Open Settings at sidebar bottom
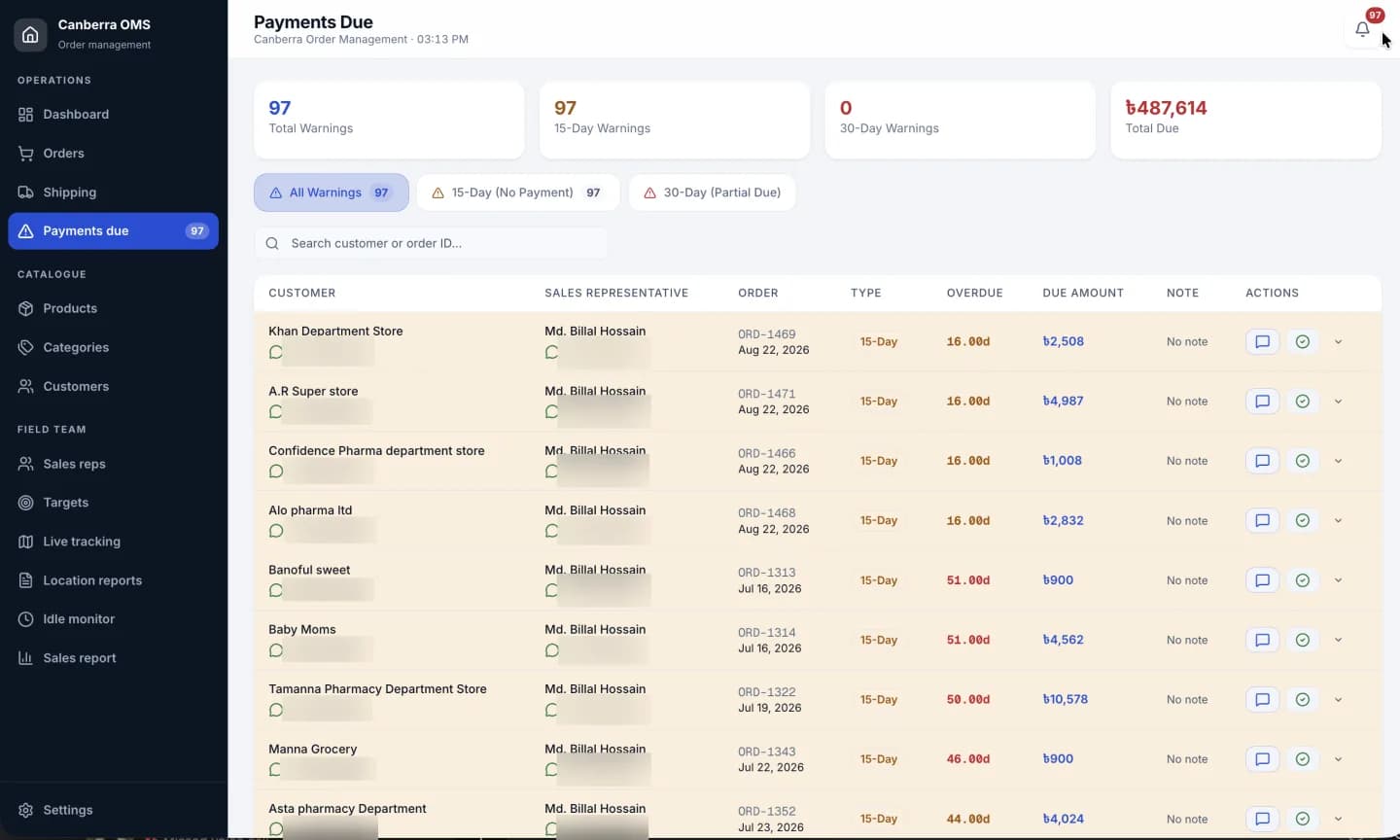 click(113, 810)
